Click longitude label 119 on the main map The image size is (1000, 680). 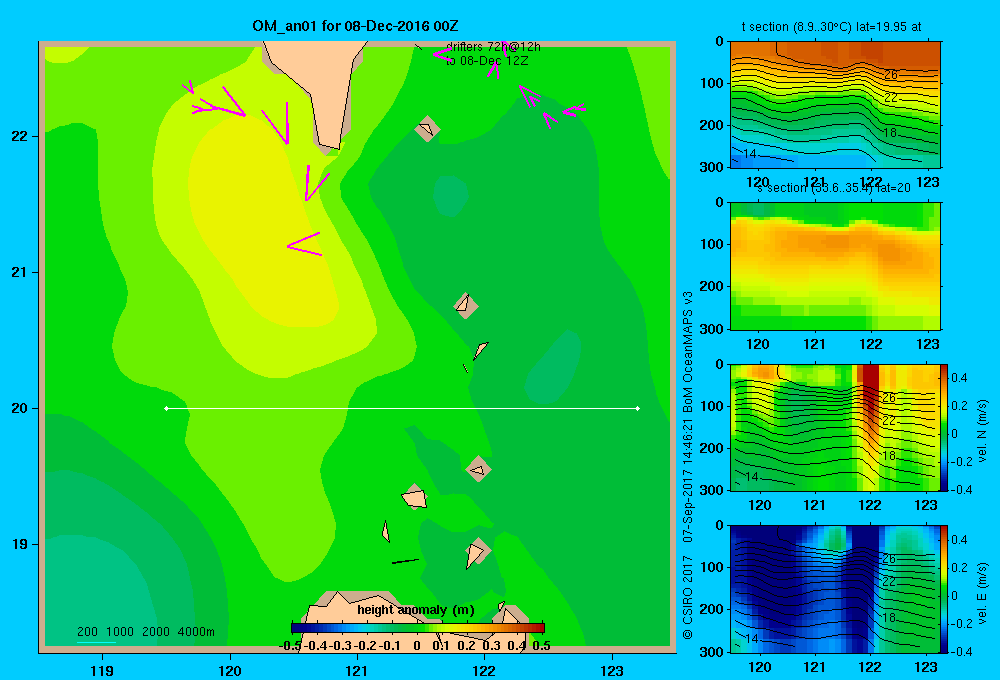point(102,670)
